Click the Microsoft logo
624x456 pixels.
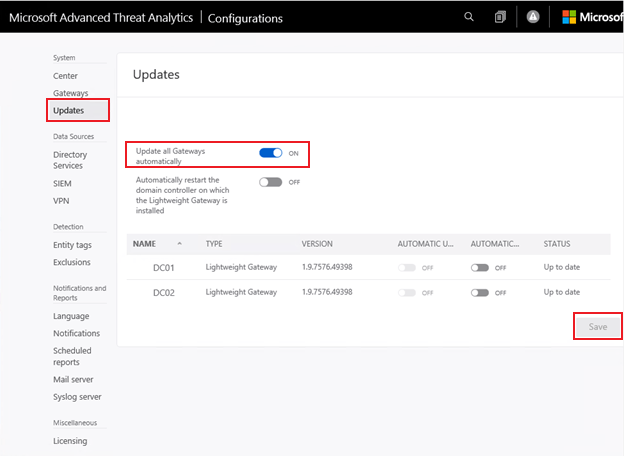pyautogui.click(x=570, y=17)
